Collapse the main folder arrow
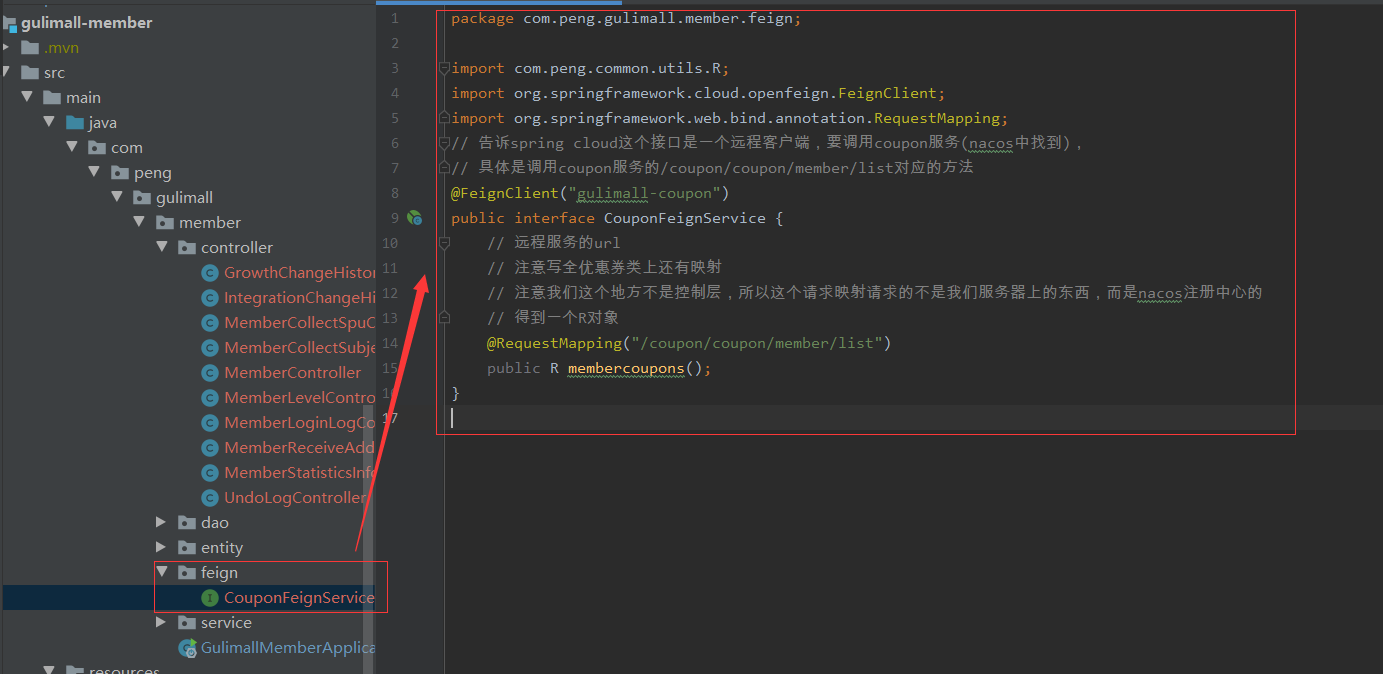Viewport: 1383px width, 674px height. point(27,97)
